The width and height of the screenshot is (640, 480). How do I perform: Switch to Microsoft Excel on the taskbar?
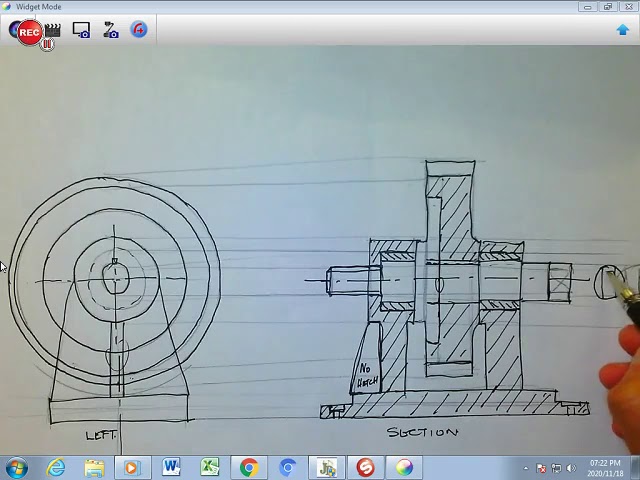pos(210,467)
